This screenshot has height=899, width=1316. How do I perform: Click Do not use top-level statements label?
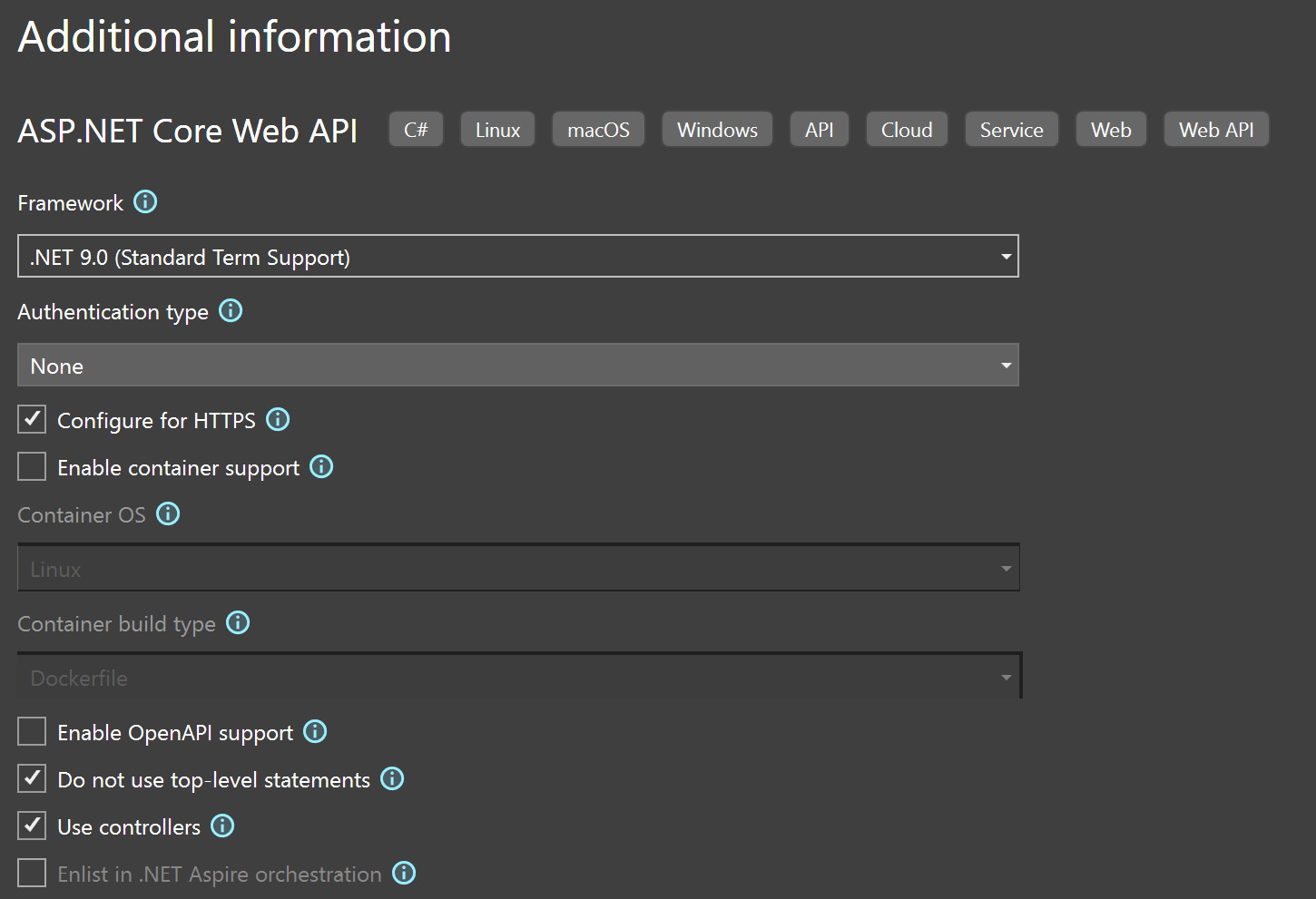[214, 780]
